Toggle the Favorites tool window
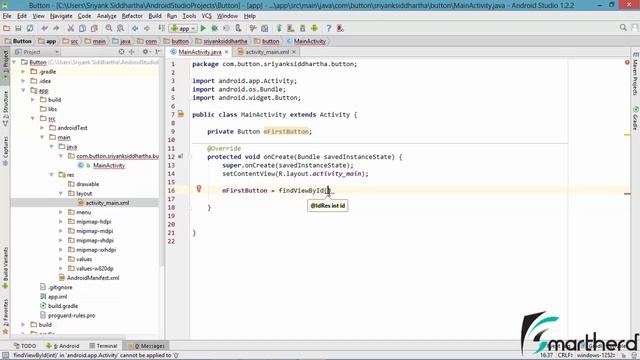The image size is (640, 360). [5, 316]
